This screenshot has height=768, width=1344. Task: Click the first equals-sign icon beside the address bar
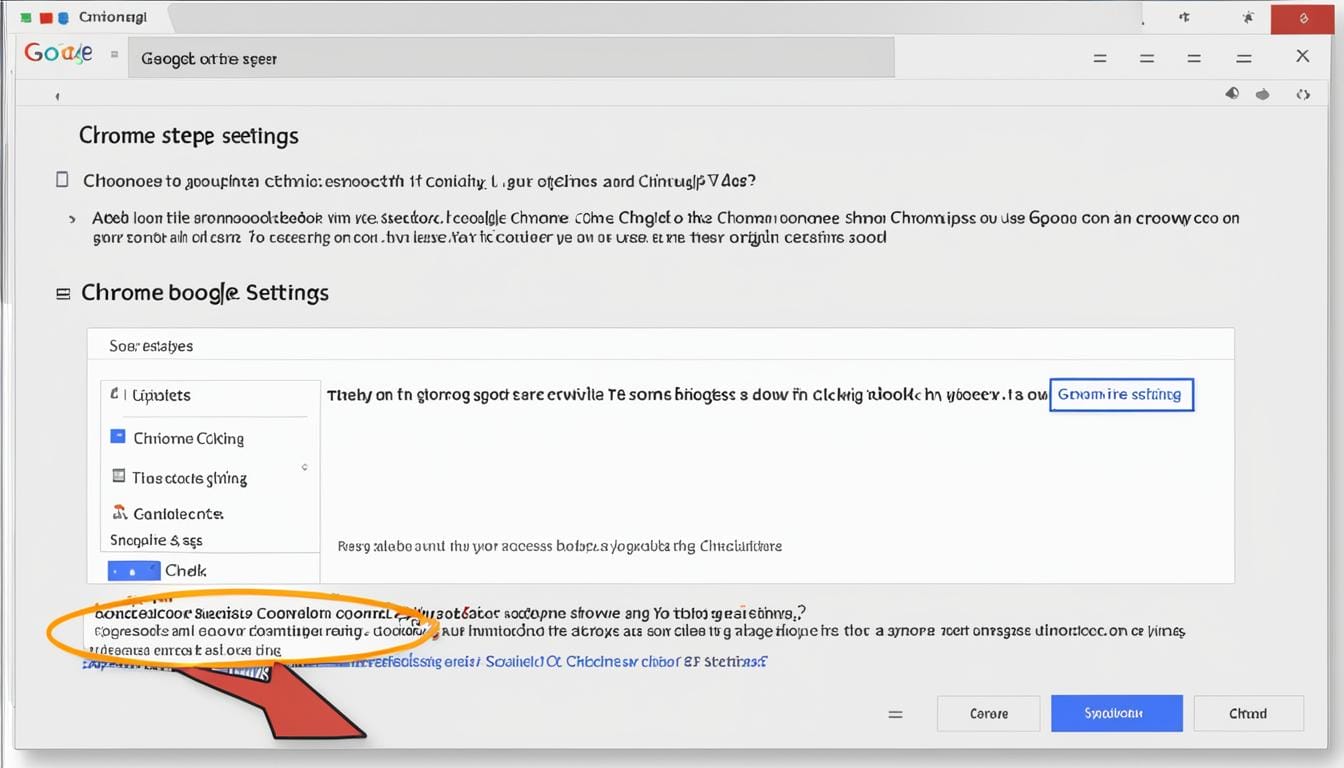click(1100, 58)
